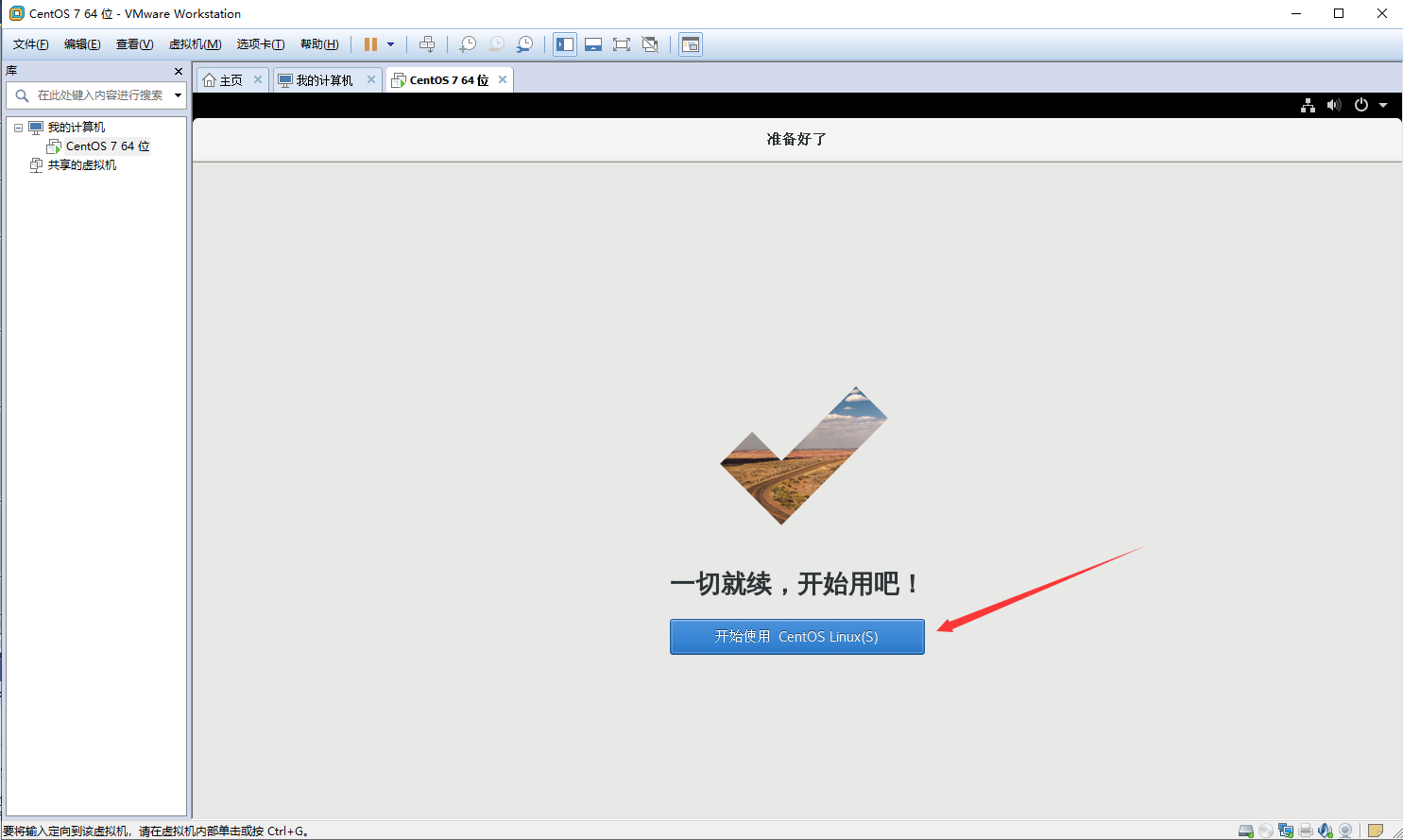The image size is (1403, 840).
Task: Select 我的计算机 in the library tree
Action: [76, 128]
